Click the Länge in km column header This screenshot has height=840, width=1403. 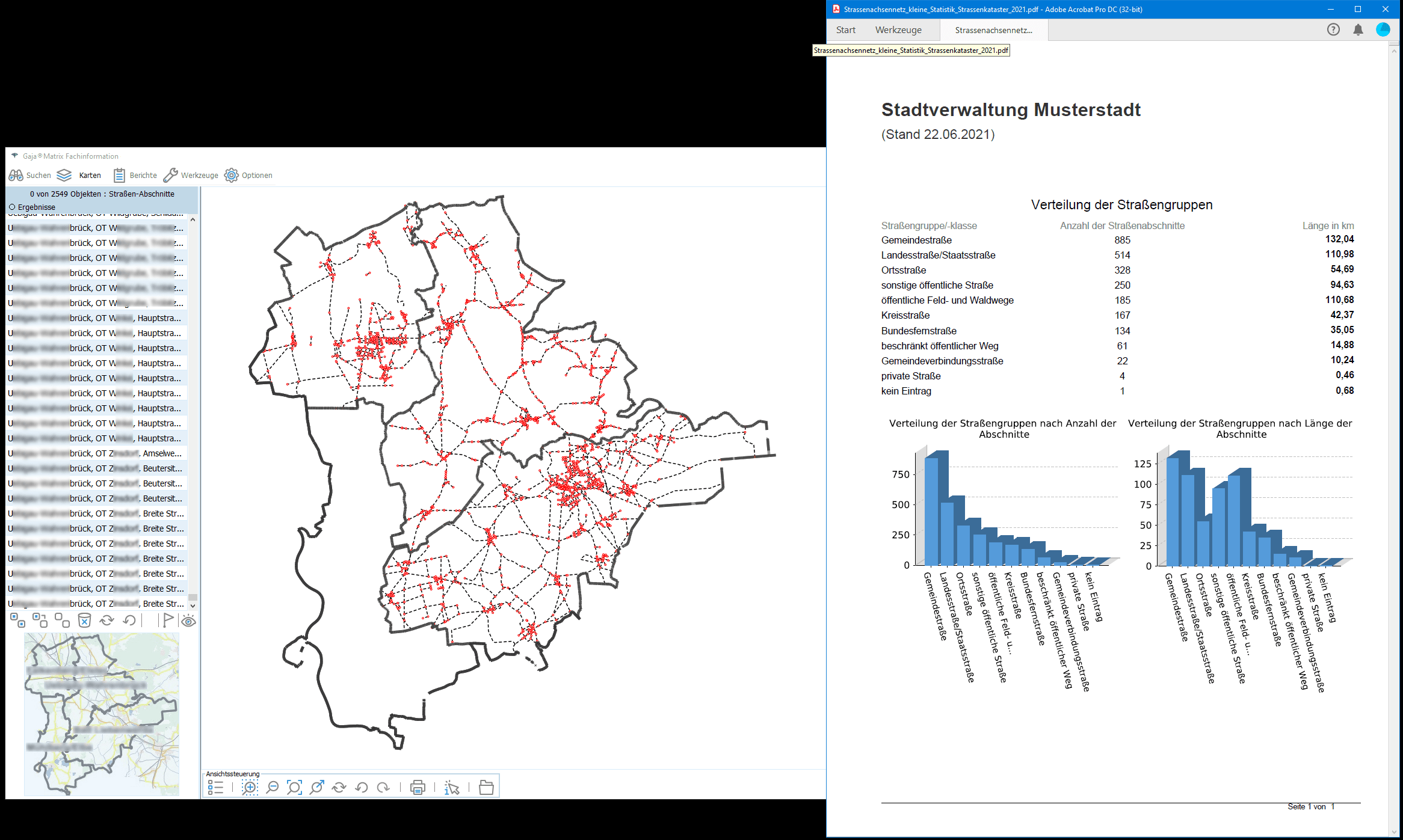[x=1328, y=225]
